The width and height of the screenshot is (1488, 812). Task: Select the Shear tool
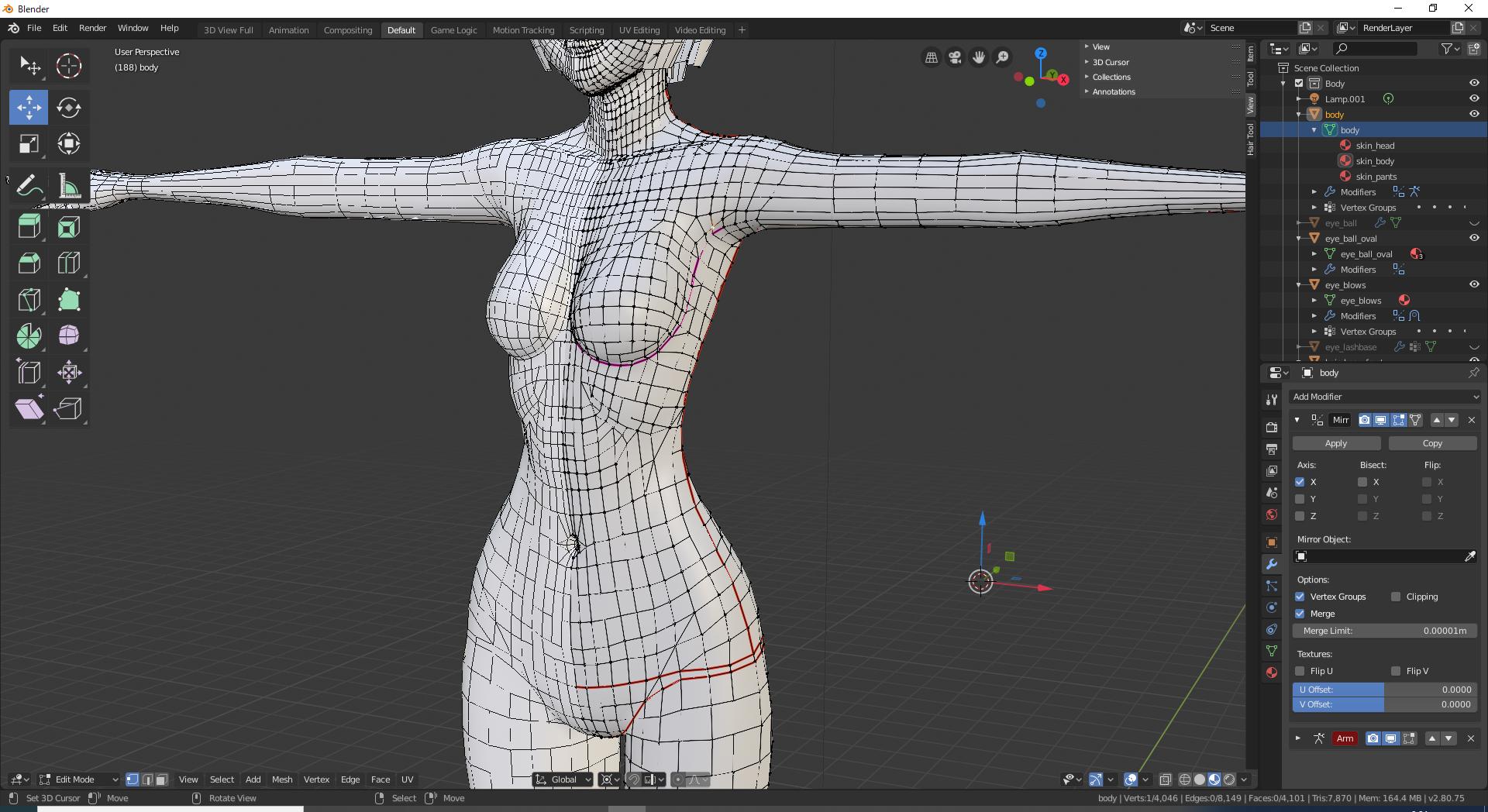coord(29,408)
